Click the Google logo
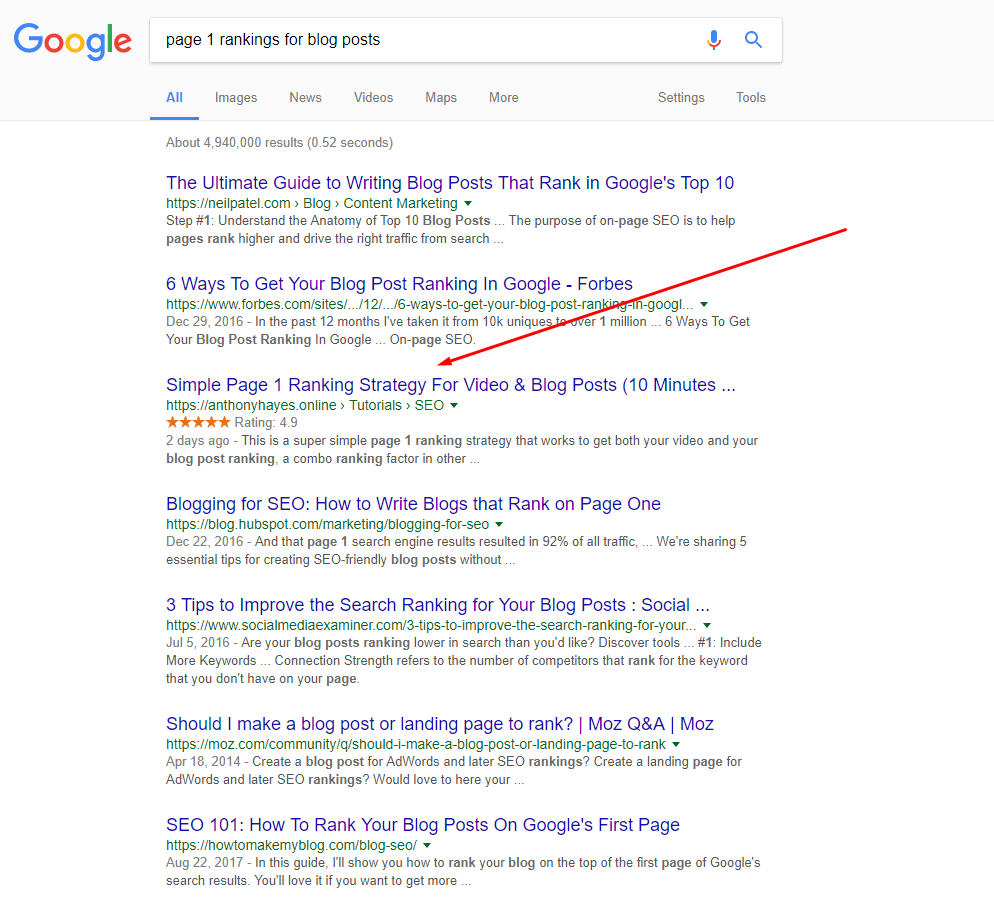 point(73,41)
